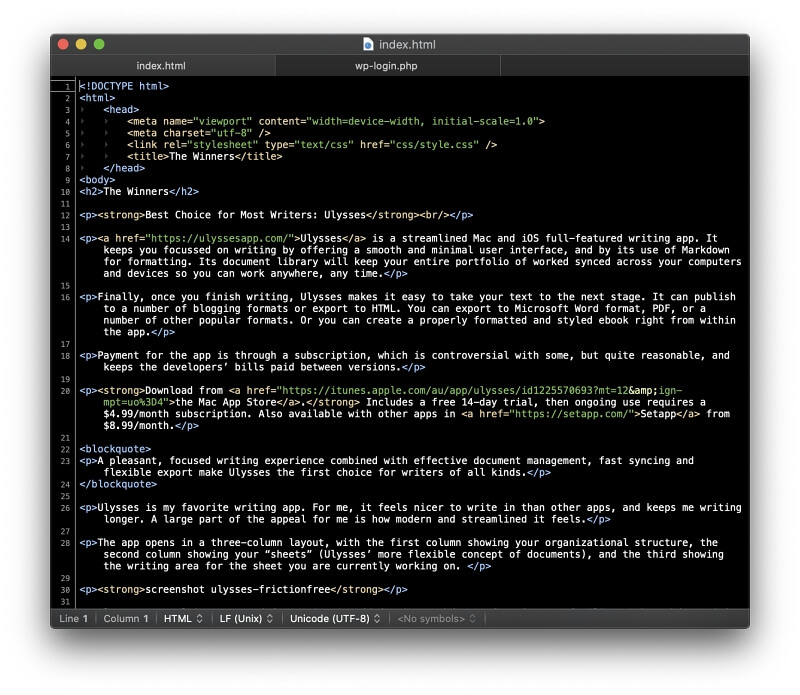Screen dimensions: 800x695
Task: Click line number 9 in the gutter
Action: (x=67, y=180)
